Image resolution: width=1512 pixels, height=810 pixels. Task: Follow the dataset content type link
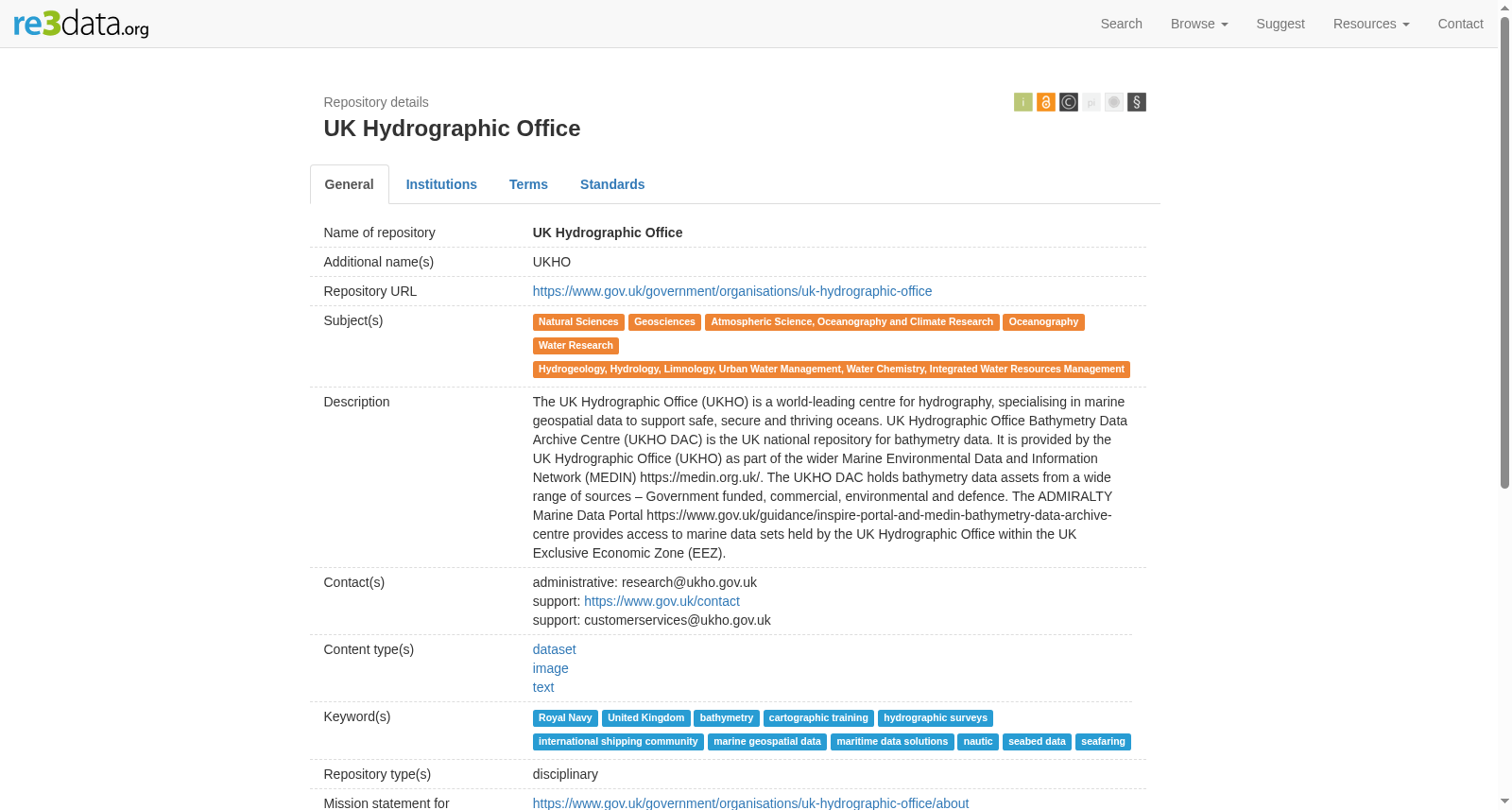click(554, 649)
